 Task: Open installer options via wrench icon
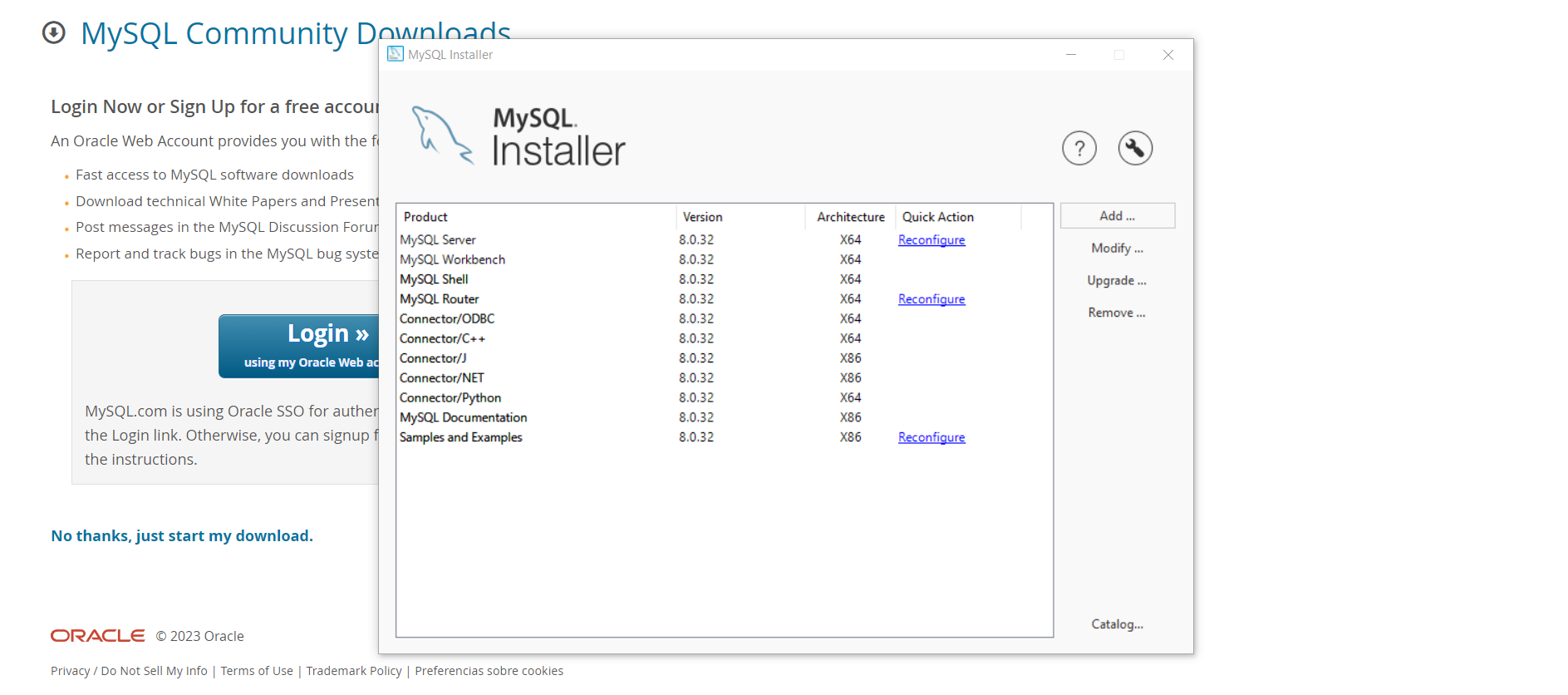1135,149
